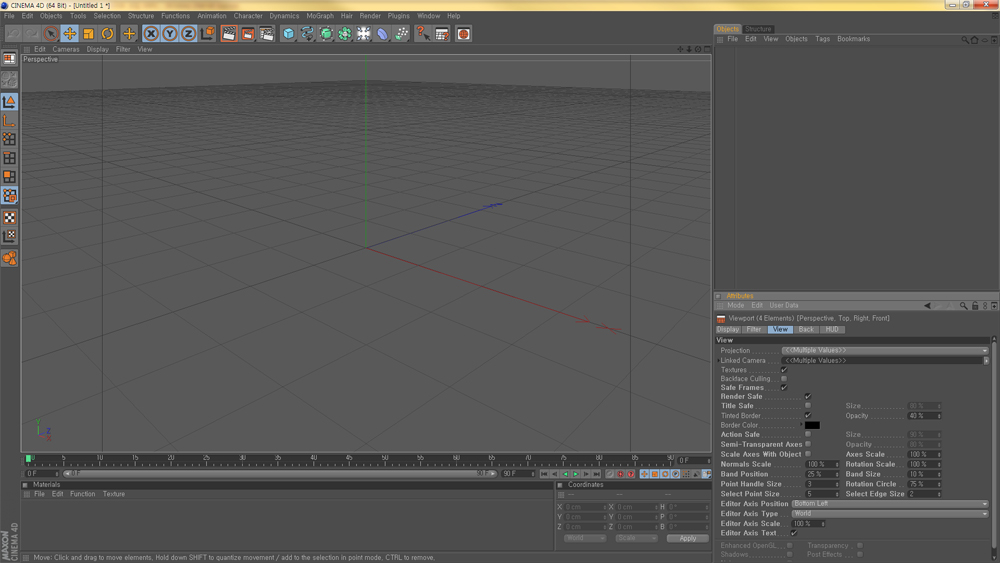The width and height of the screenshot is (1000, 563).
Task: Toggle the X axis lock icon
Action: tap(151, 34)
